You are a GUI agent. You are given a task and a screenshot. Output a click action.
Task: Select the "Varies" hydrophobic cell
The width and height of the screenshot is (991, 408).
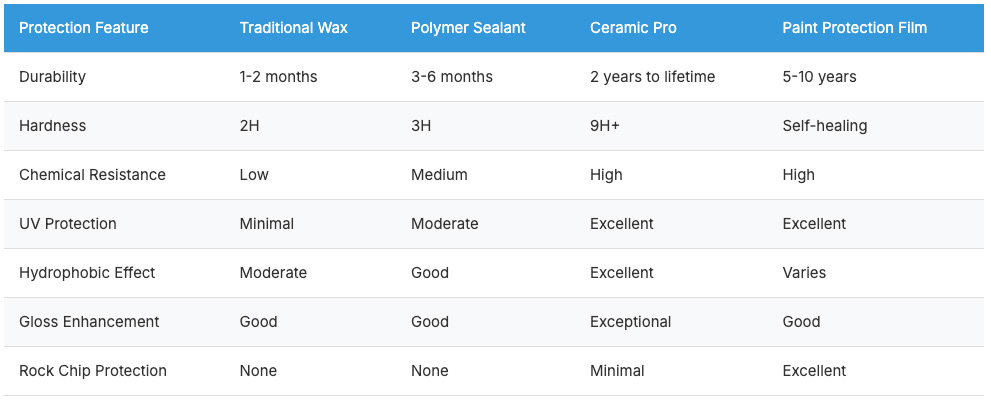point(804,273)
